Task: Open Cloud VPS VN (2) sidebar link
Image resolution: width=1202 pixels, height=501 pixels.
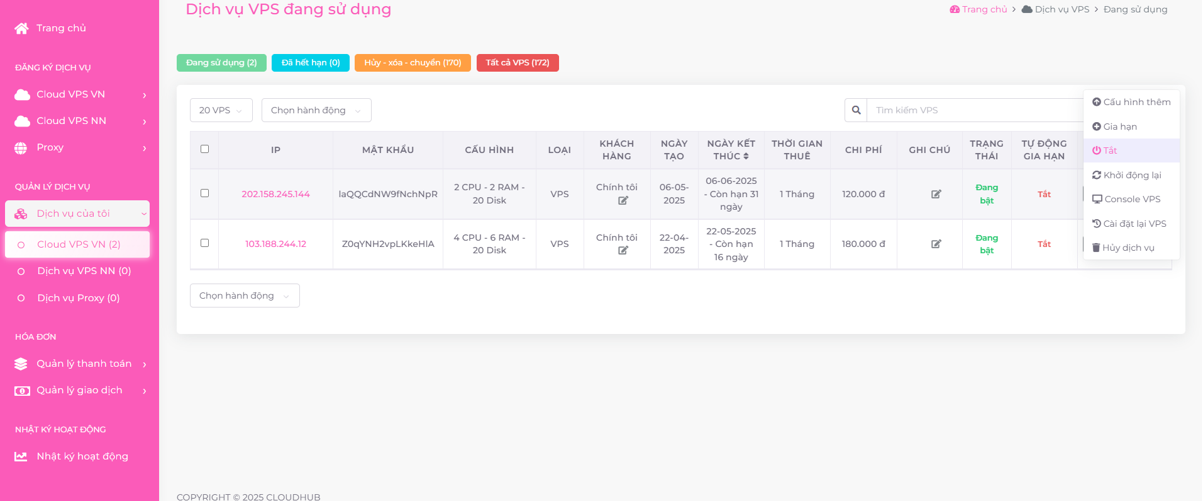Action: 79,245
